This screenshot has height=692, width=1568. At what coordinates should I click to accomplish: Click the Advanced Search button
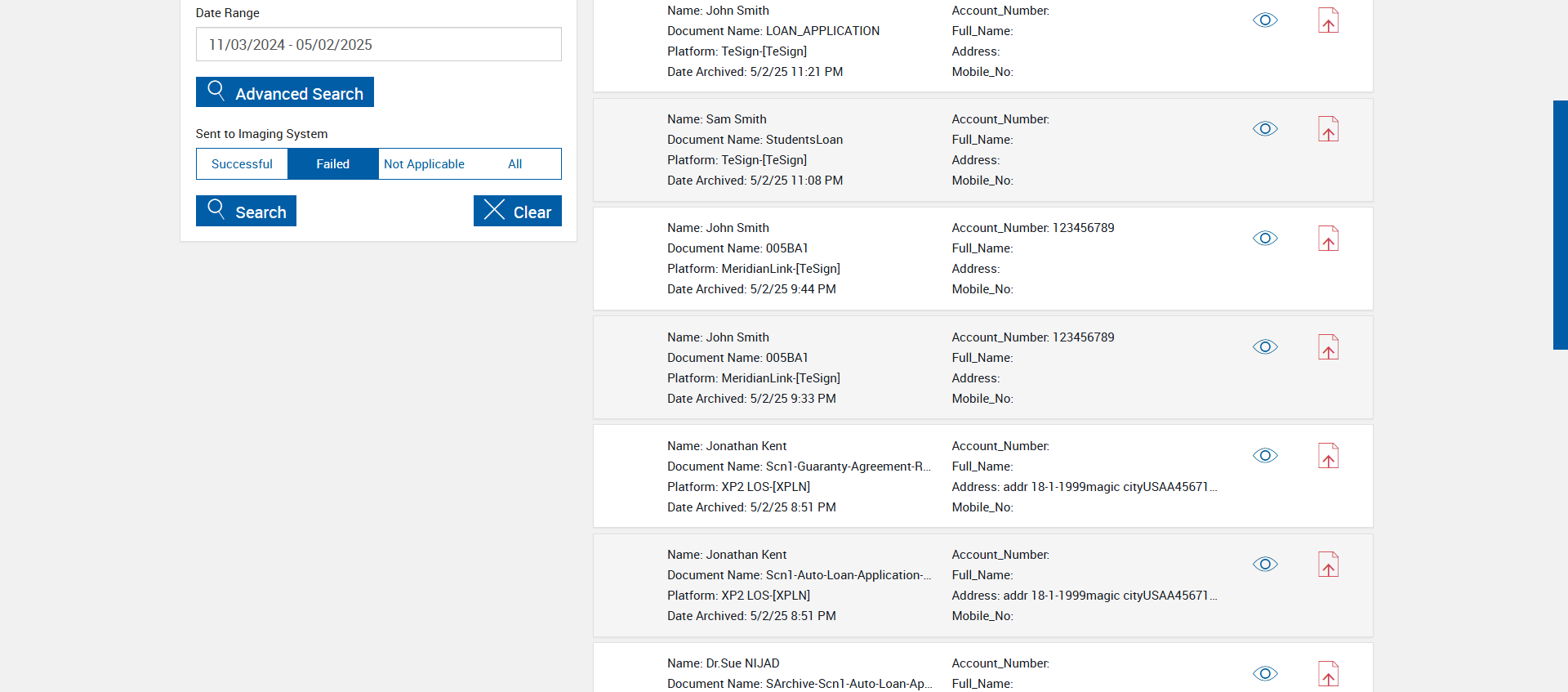pyautogui.click(x=285, y=92)
